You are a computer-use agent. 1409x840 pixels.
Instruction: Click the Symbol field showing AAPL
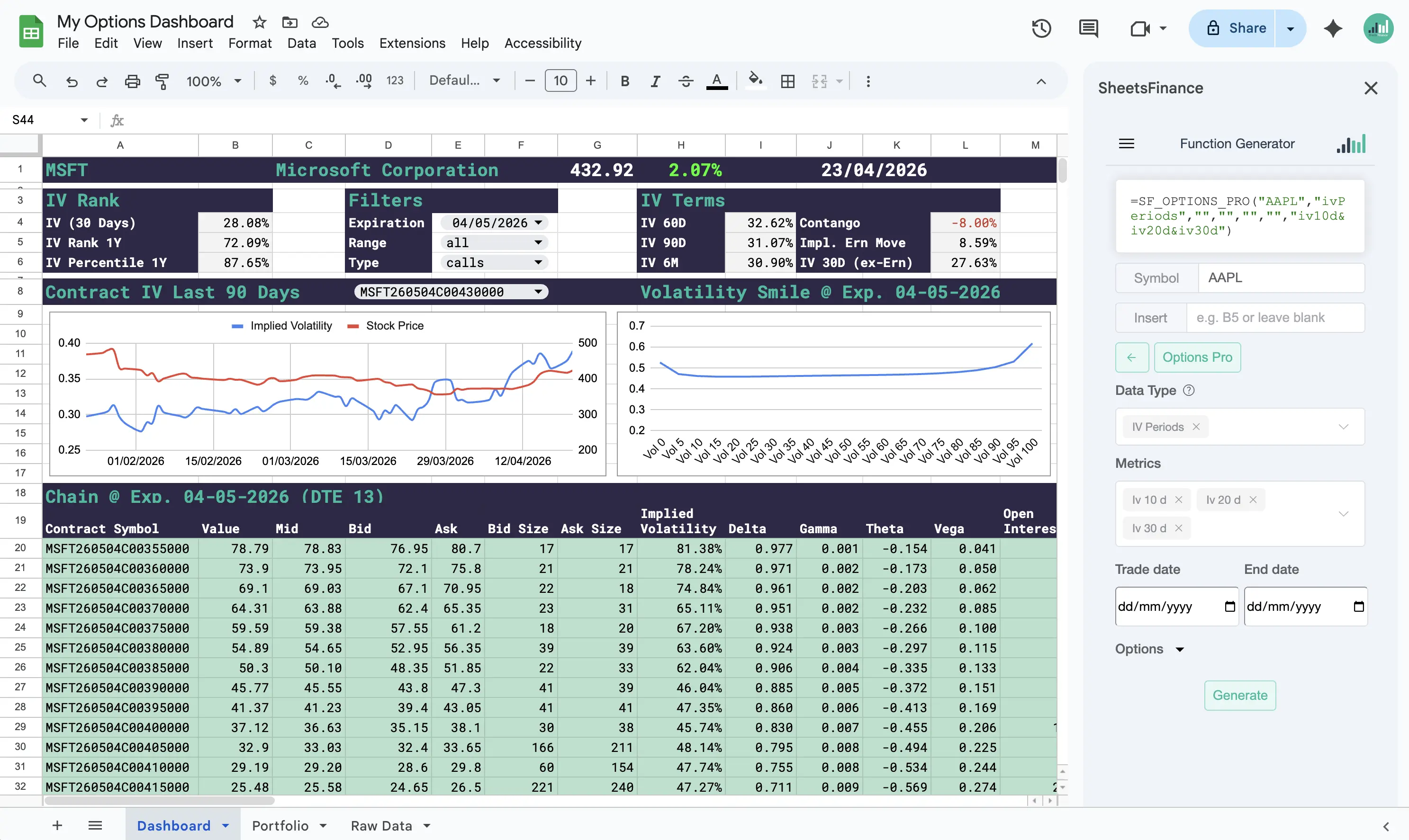pos(1282,277)
